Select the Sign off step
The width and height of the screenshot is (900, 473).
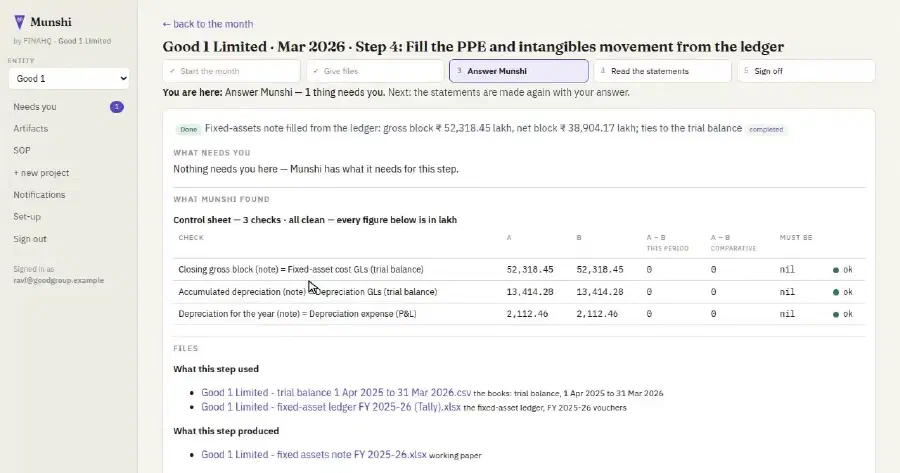[x=806, y=71]
